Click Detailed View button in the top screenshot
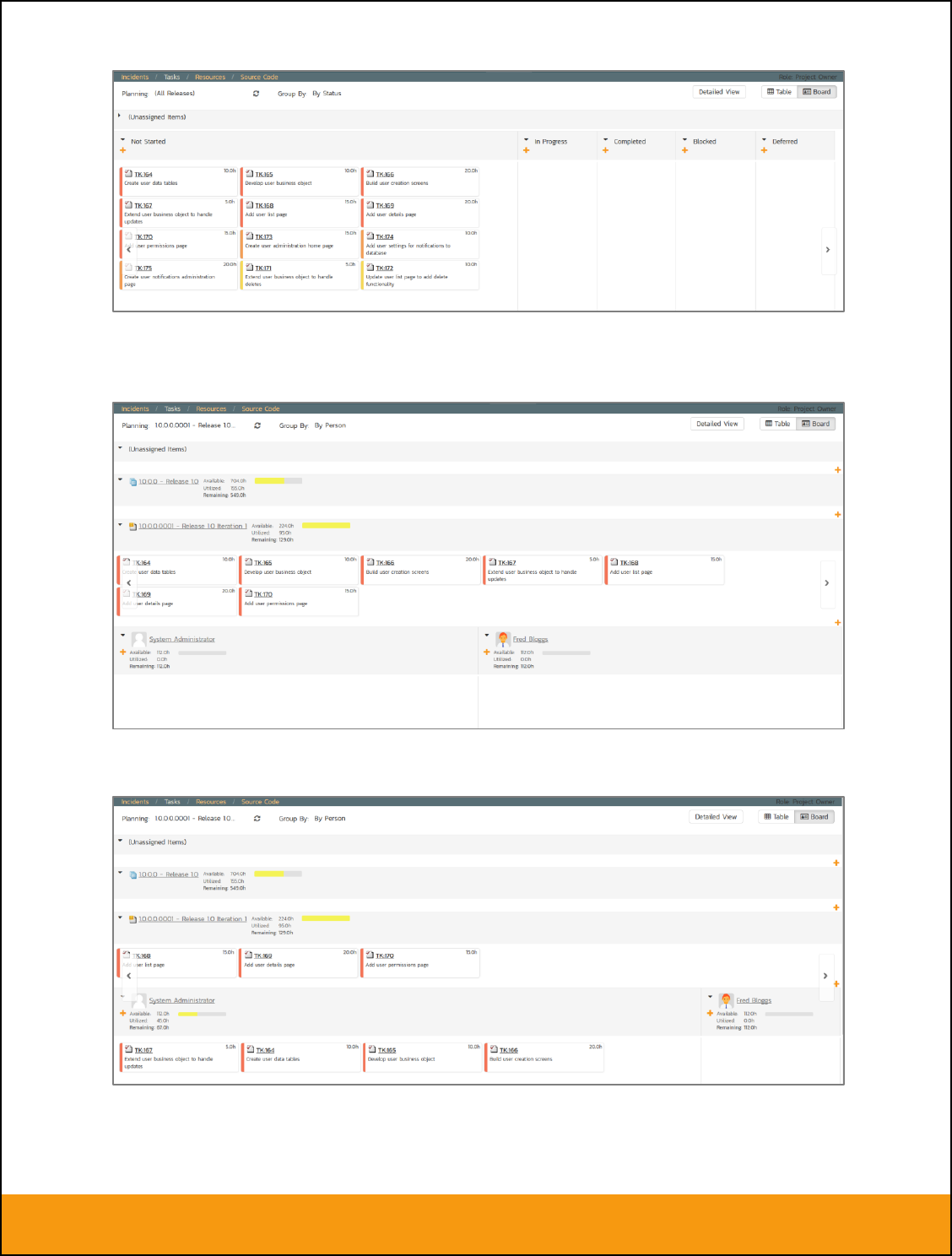952x1256 pixels. click(719, 92)
